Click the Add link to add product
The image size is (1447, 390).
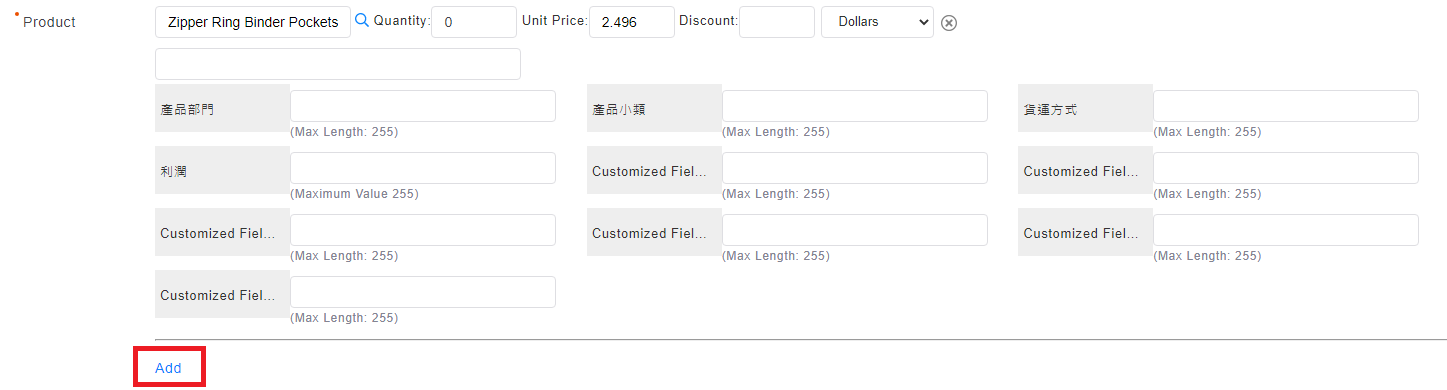[x=168, y=368]
